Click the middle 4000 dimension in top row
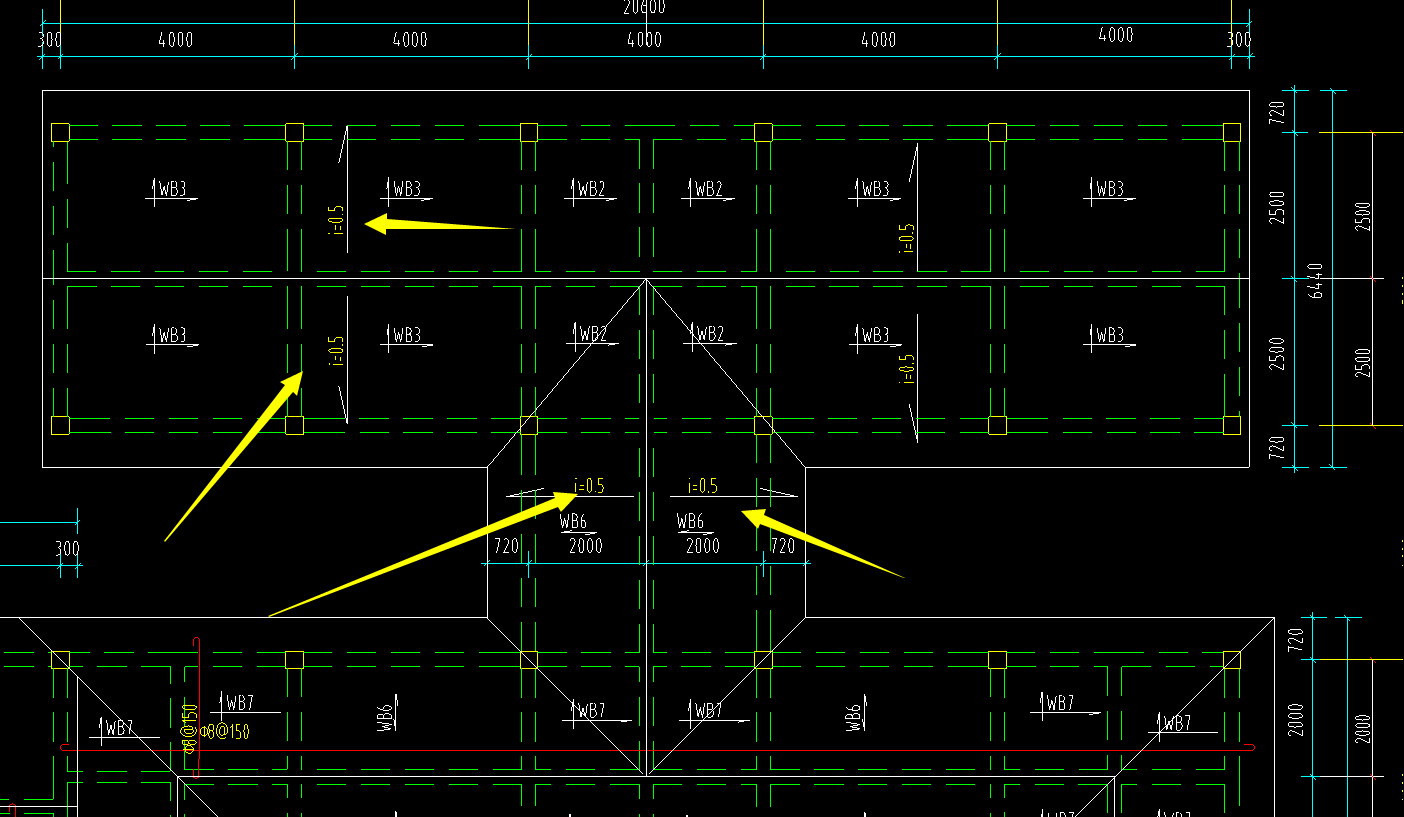 [x=644, y=40]
